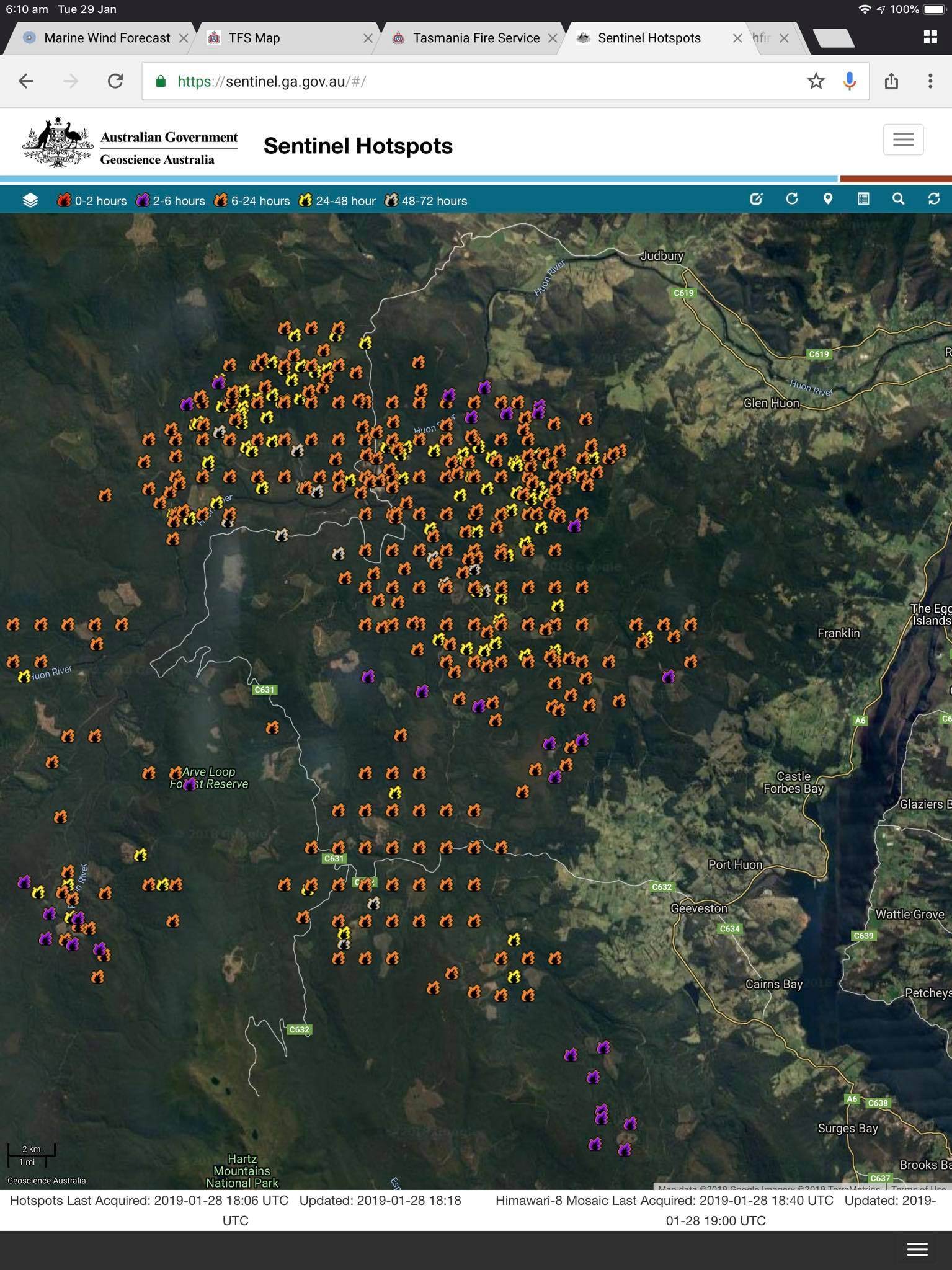This screenshot has height=1270, width=952.
Task: Switch to Marine Wind Forecast tab
Action: tap(107, 38)
